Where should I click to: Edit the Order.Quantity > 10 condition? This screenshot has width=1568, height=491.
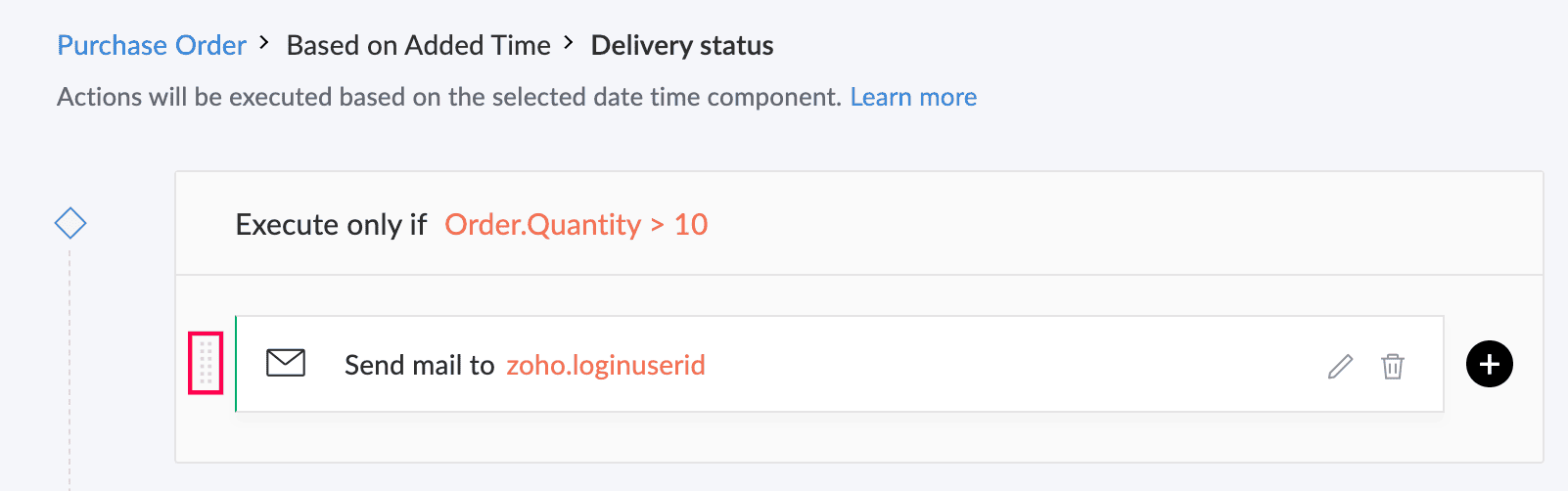[x=576, y=224]
